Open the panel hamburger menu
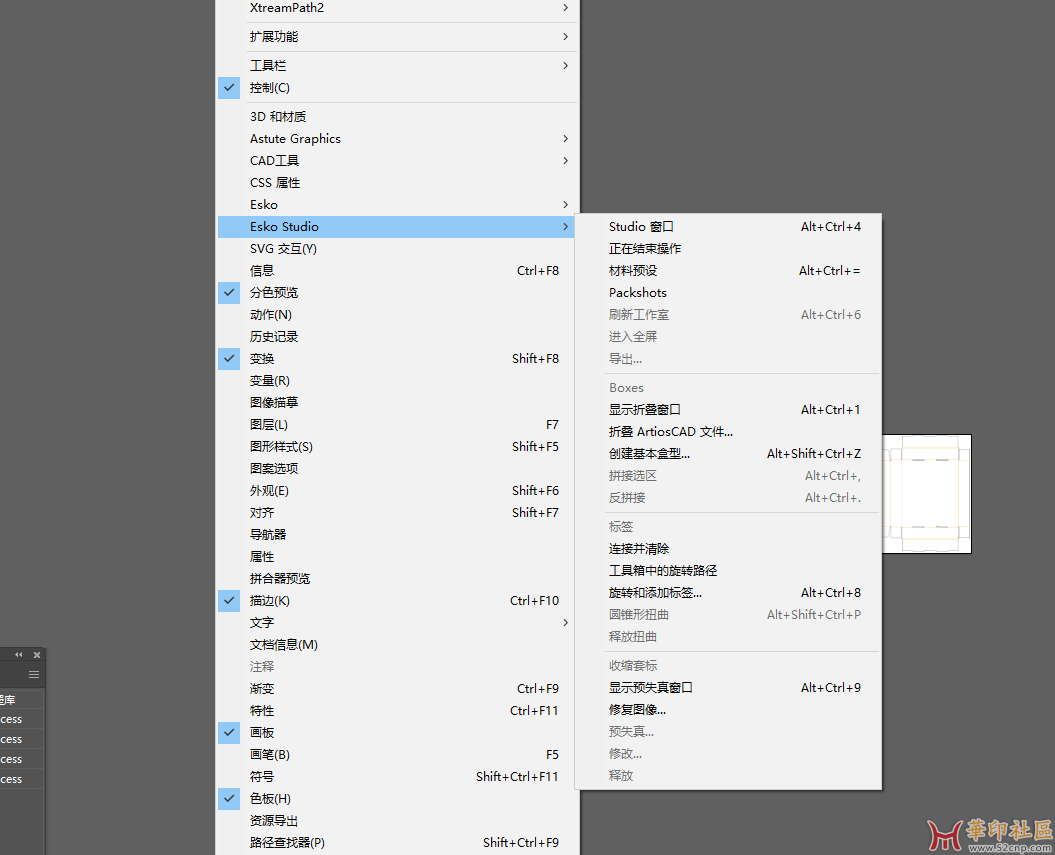Viewport: 1055px width, 855px height. [x=34, y=674]
